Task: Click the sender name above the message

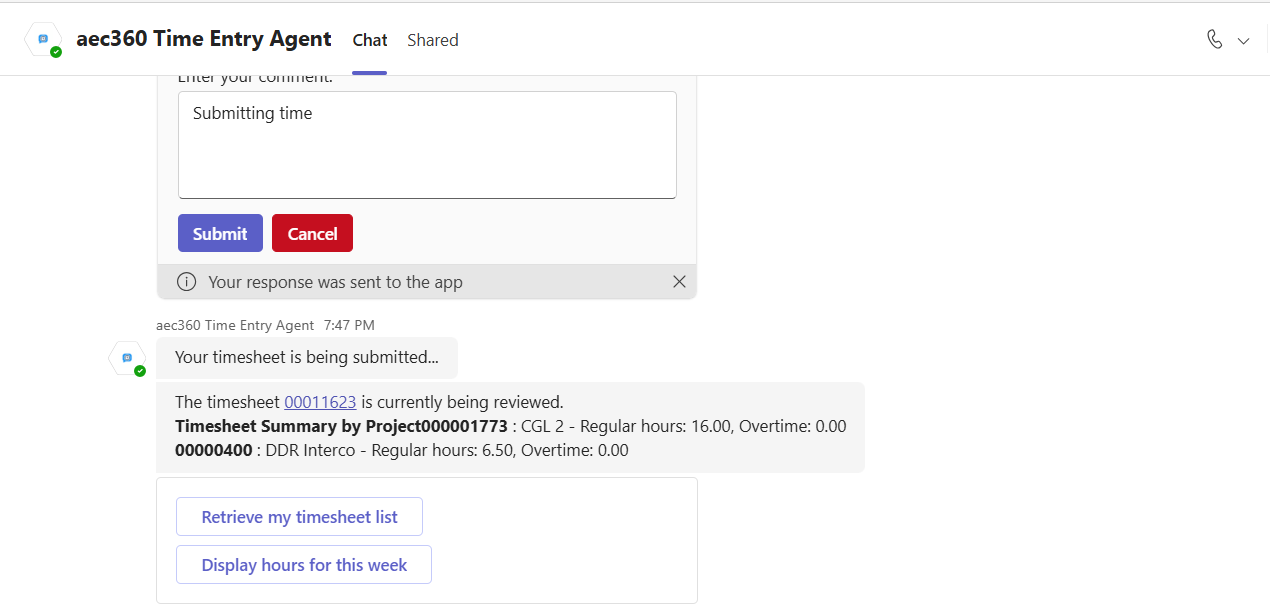Action: pos(235,325)
